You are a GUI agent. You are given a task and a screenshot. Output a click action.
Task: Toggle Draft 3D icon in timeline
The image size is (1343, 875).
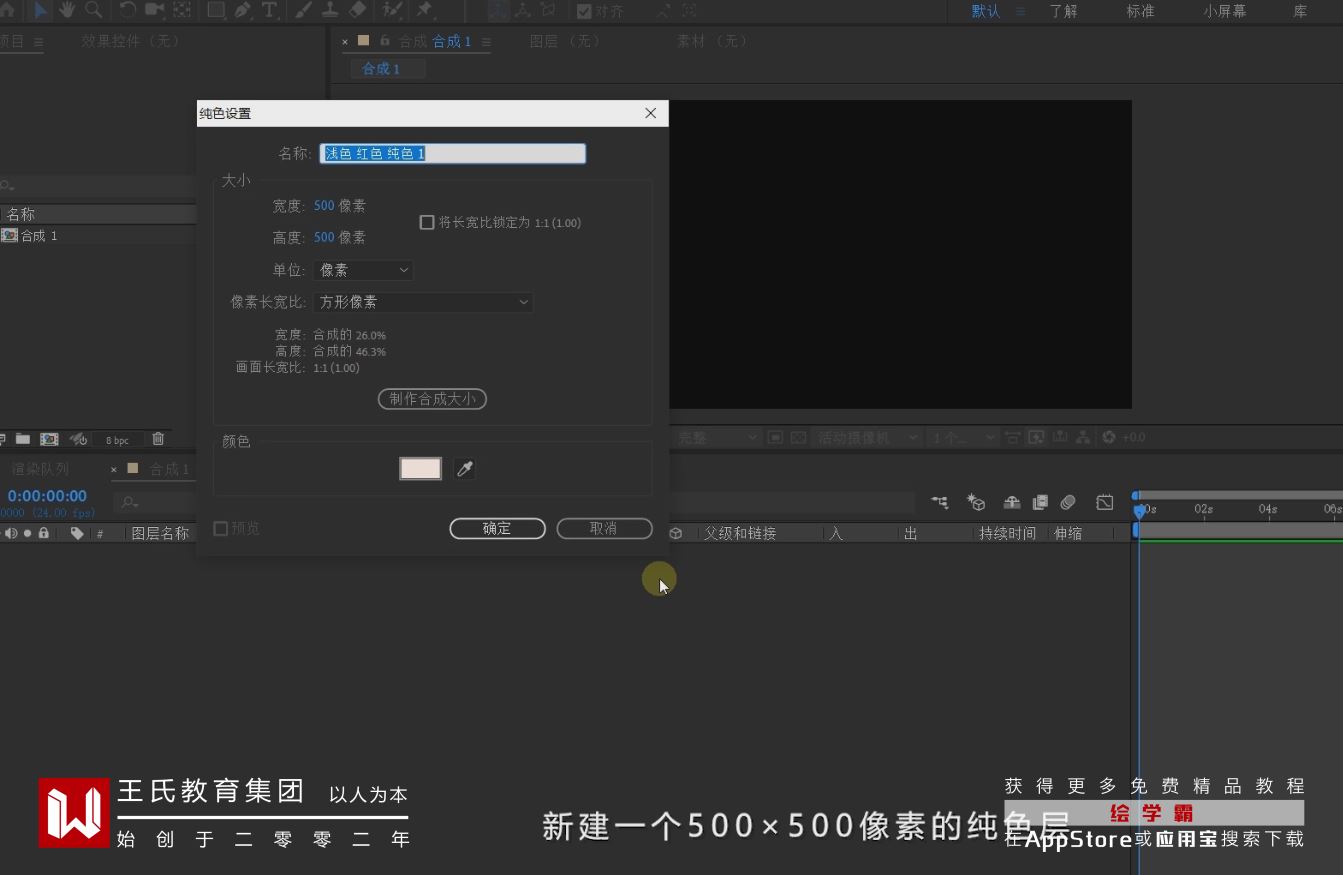point(977,503)
